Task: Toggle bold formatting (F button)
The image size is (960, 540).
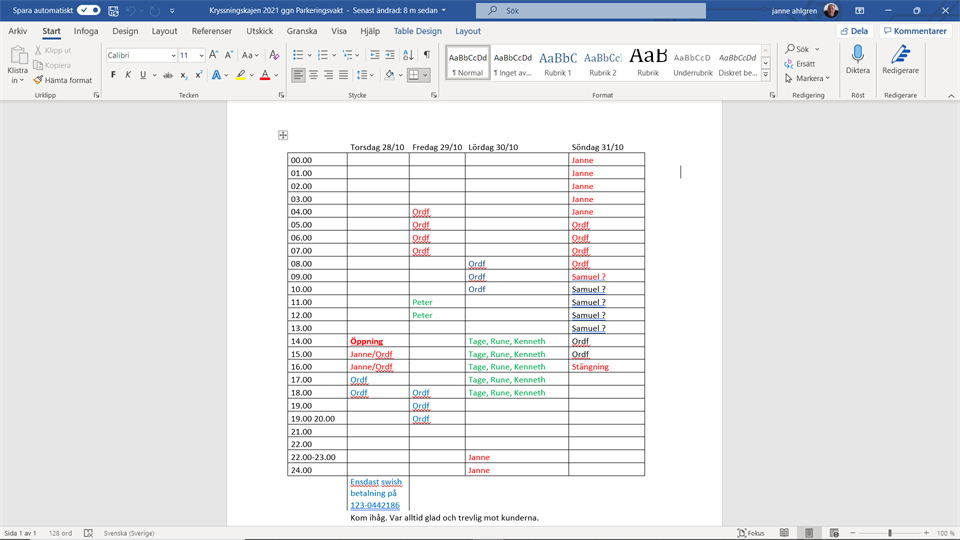Action: coord(113,75)
